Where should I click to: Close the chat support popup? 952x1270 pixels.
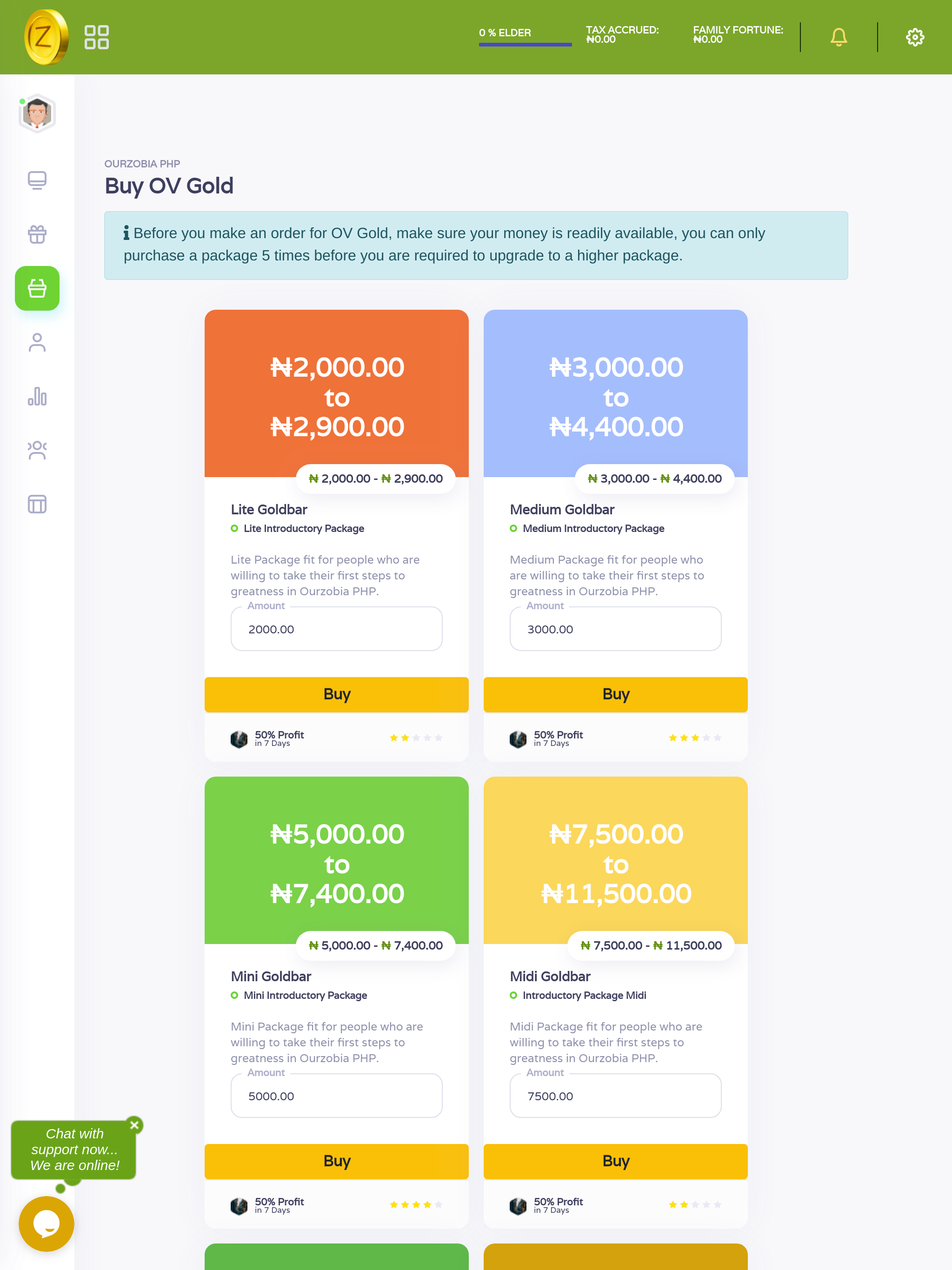[x=135, y=1125]
